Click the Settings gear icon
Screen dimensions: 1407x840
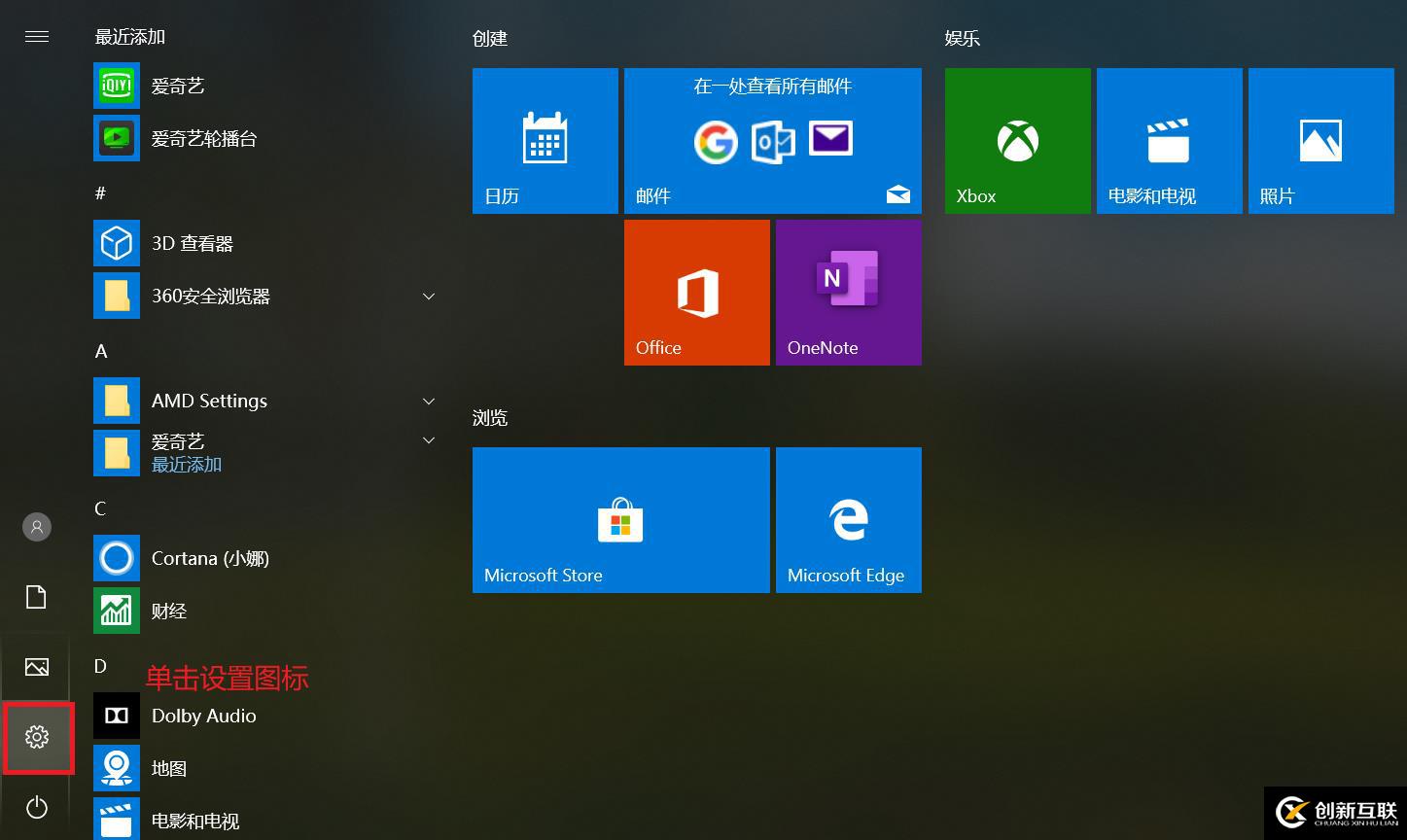pyautogui.click(x=37, y=738)
